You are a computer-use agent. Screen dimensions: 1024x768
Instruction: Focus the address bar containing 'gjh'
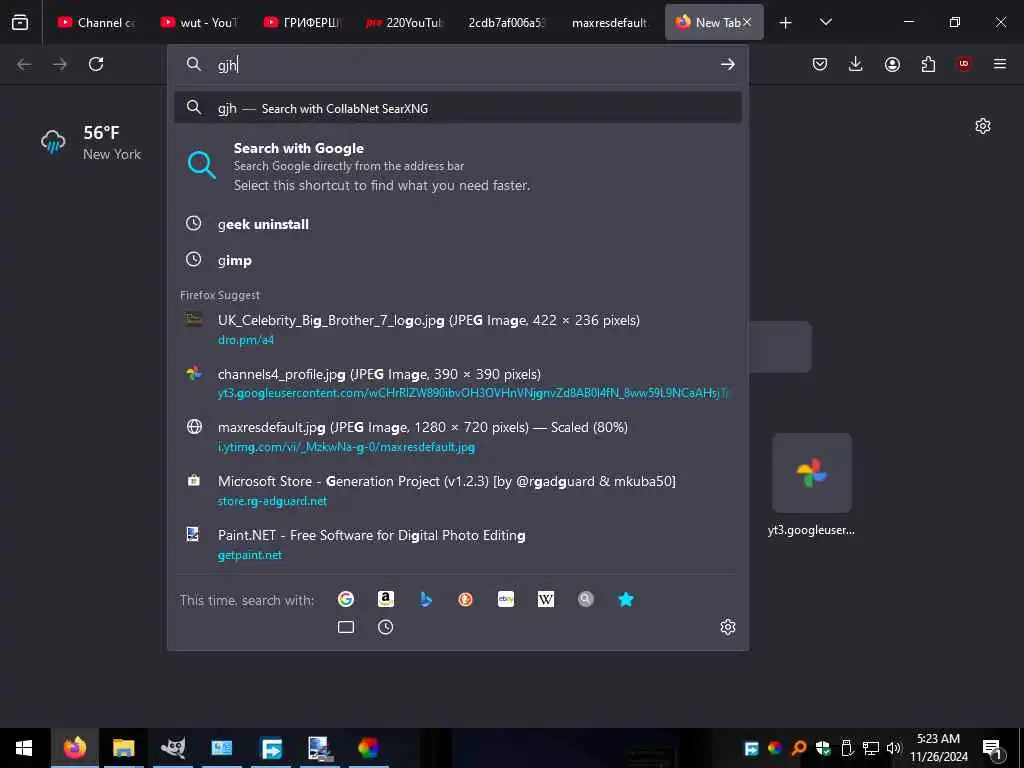(x=457, y=64)
